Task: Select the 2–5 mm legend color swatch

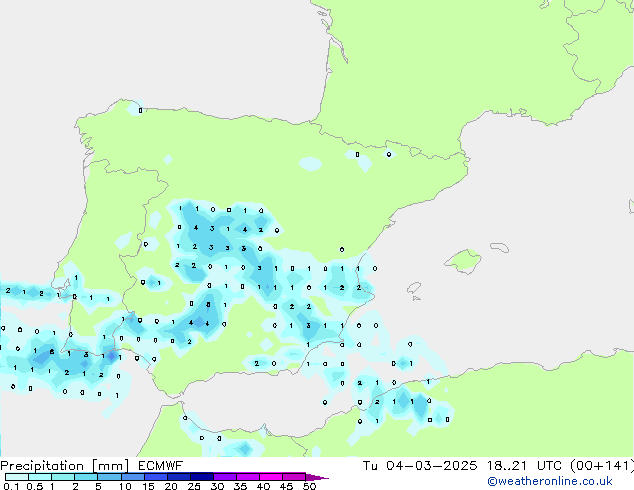Action: point(86,477)
